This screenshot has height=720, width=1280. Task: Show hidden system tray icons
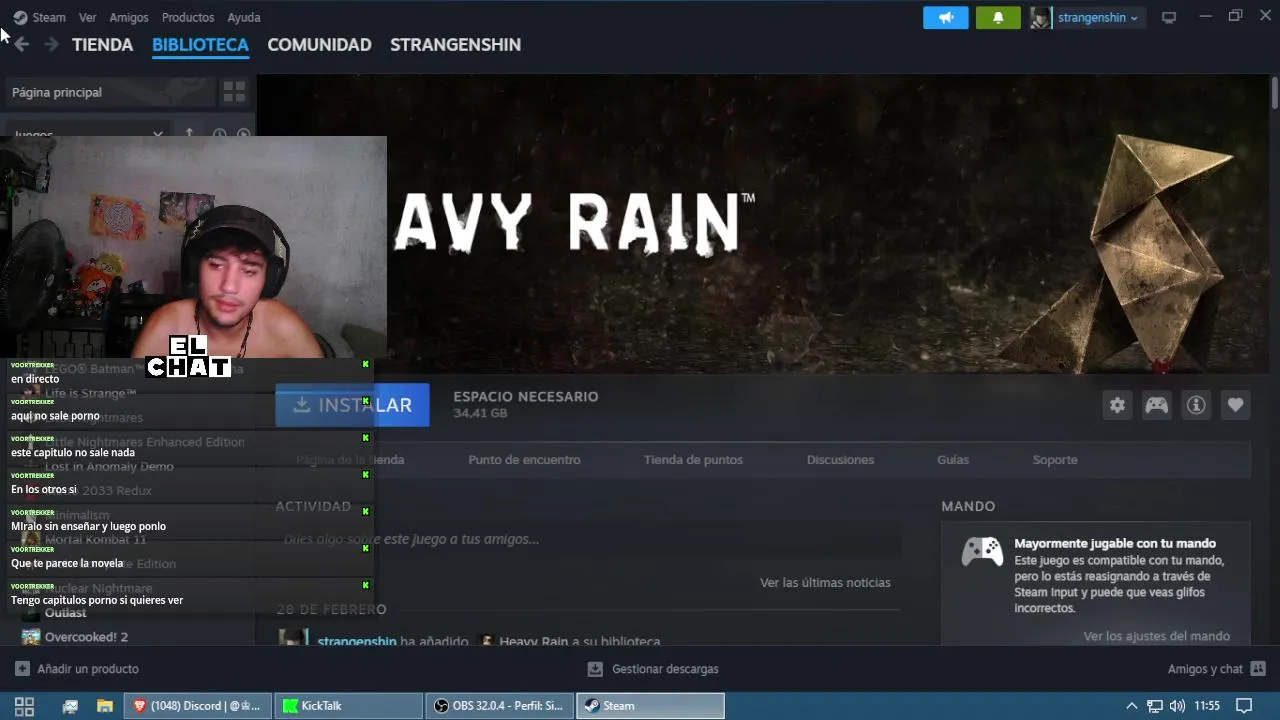tap(1131, 706)
